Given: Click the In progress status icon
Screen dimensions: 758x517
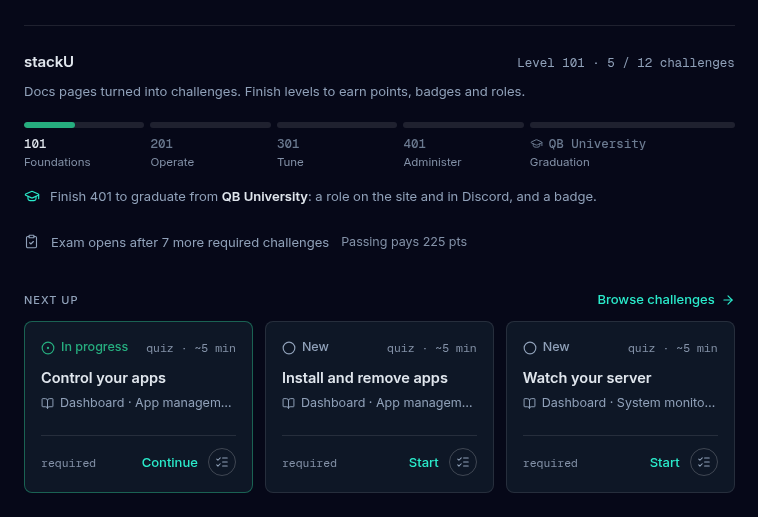Looking at the screenshot, I should [48, 348].
